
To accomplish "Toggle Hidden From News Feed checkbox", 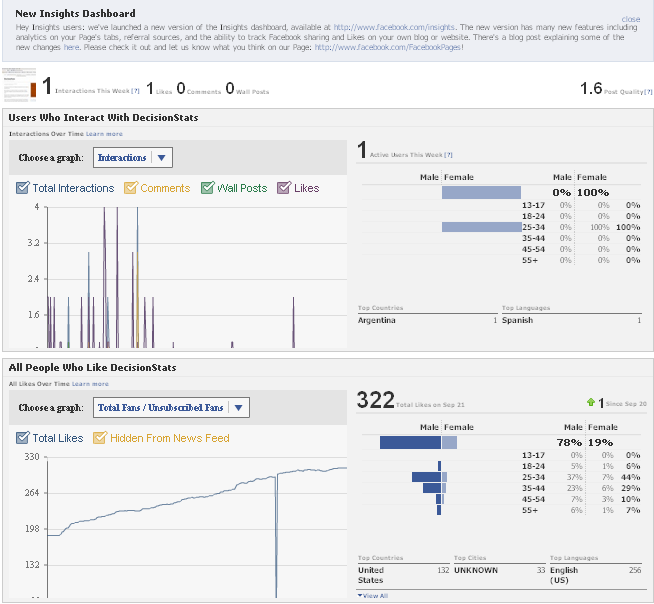I will pyautogui.click(x=99, y=438).
